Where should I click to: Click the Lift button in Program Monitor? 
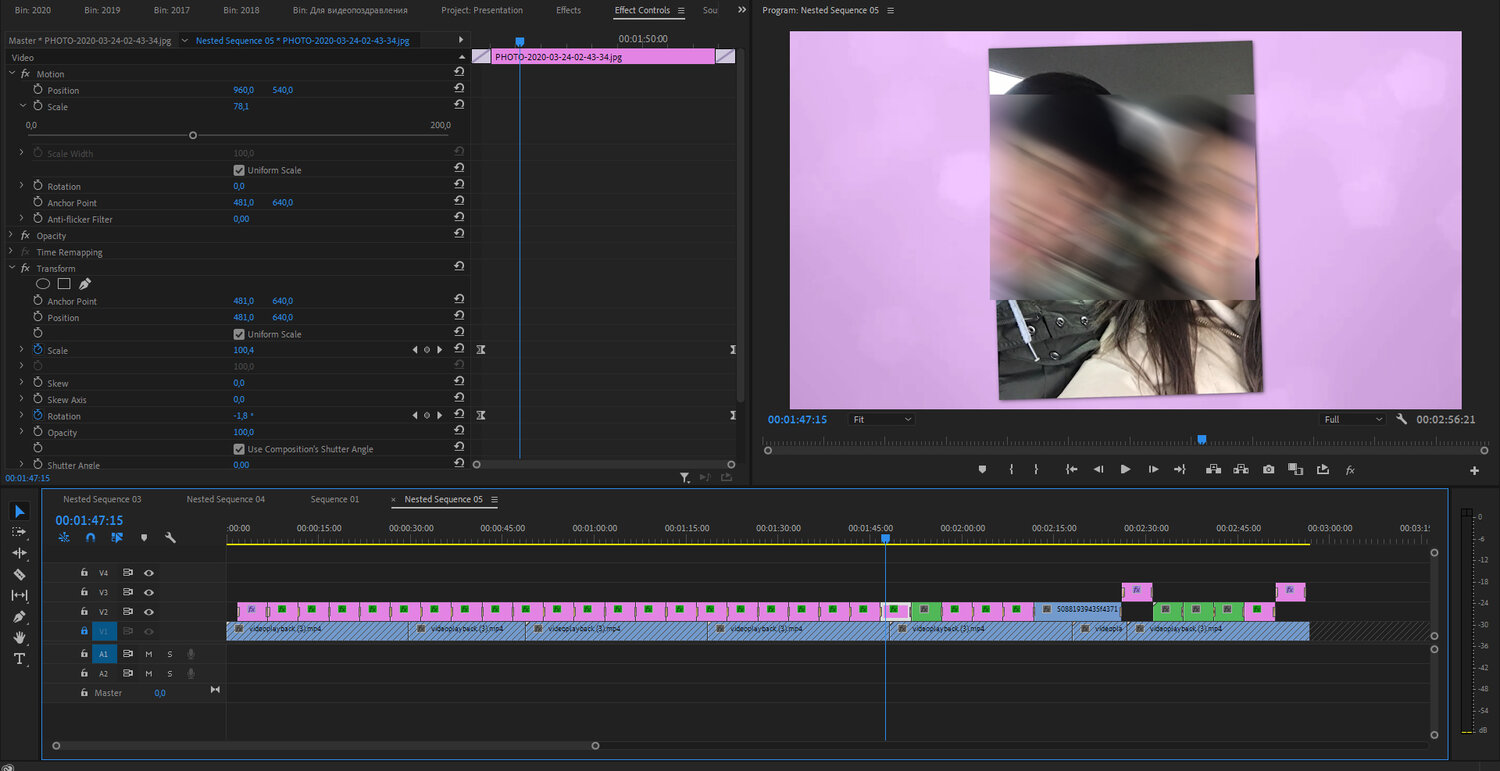pos(1214,469)
